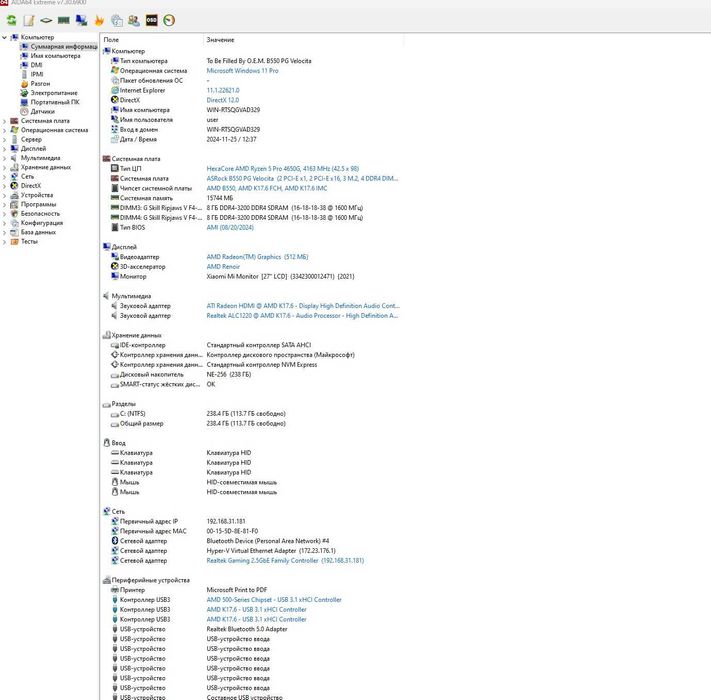Select Программы in the tree
This screenshot has width=711, height=700.
tap(39, 204)
